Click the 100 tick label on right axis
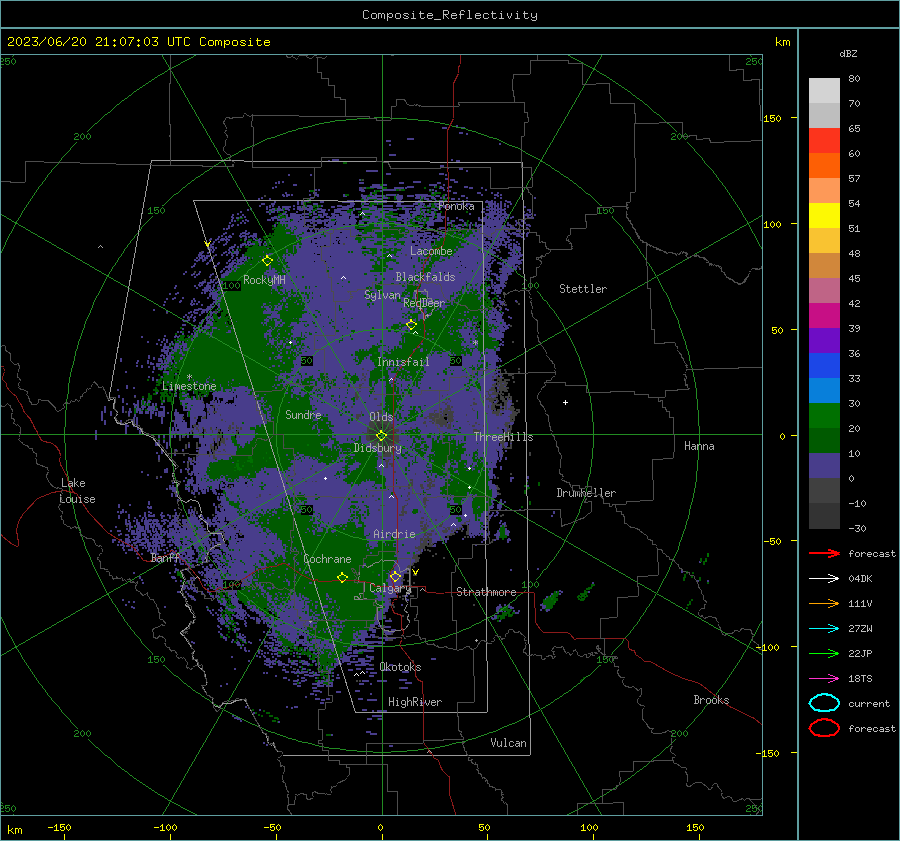The image size is (900, 841). (x=773, y=224)
